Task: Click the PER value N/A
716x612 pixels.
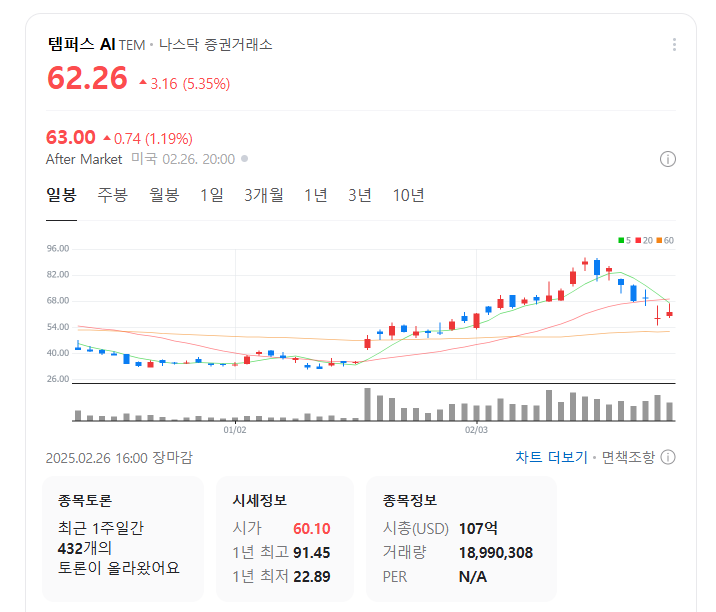Action: [x=473, y=577]
